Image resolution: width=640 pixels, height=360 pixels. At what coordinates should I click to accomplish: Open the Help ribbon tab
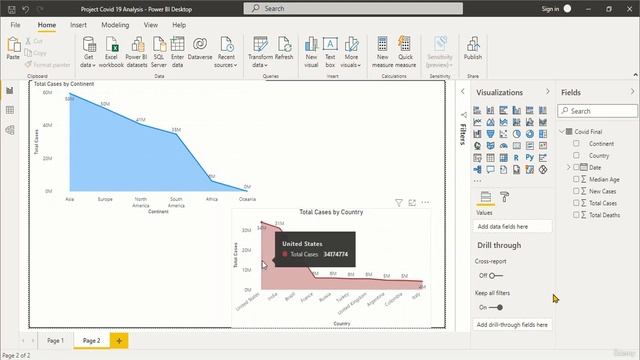(x=179, y=25)
